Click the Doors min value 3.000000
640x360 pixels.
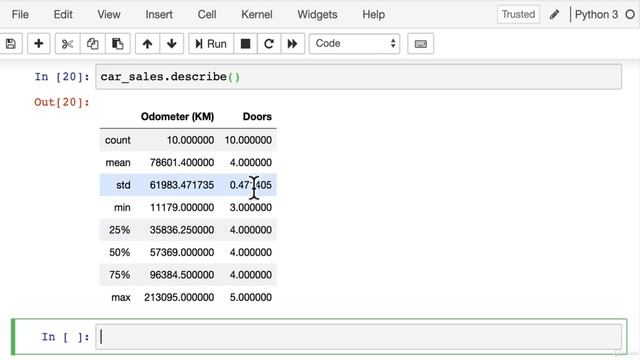(x=251, y=207)
